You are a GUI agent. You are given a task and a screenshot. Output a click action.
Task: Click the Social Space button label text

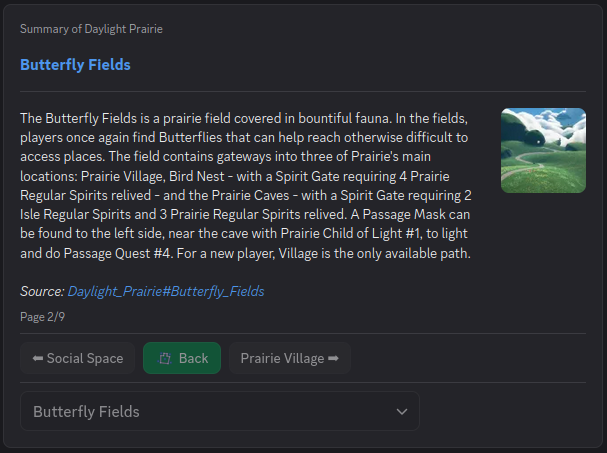85,358
